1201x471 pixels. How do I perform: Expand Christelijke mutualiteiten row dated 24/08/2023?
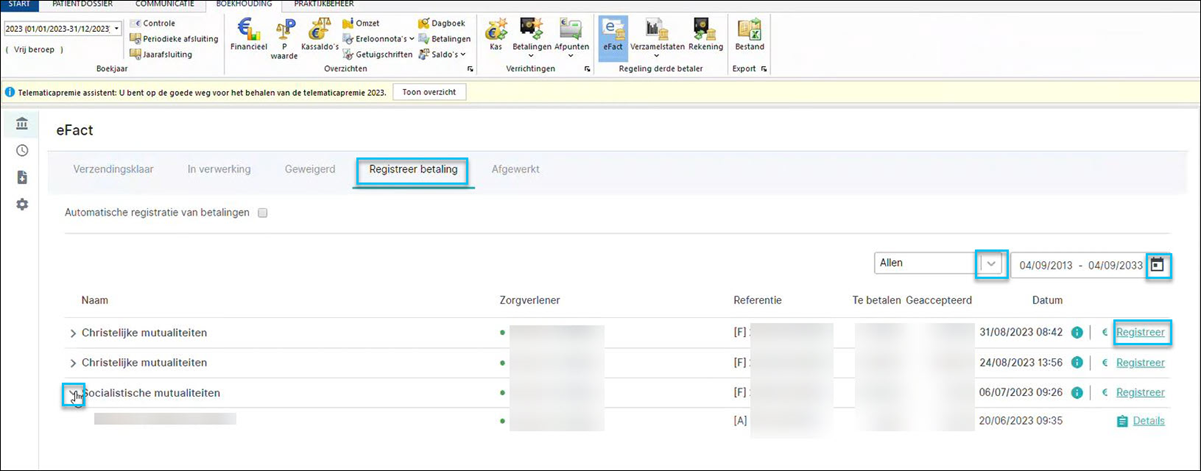click(73, 363)
